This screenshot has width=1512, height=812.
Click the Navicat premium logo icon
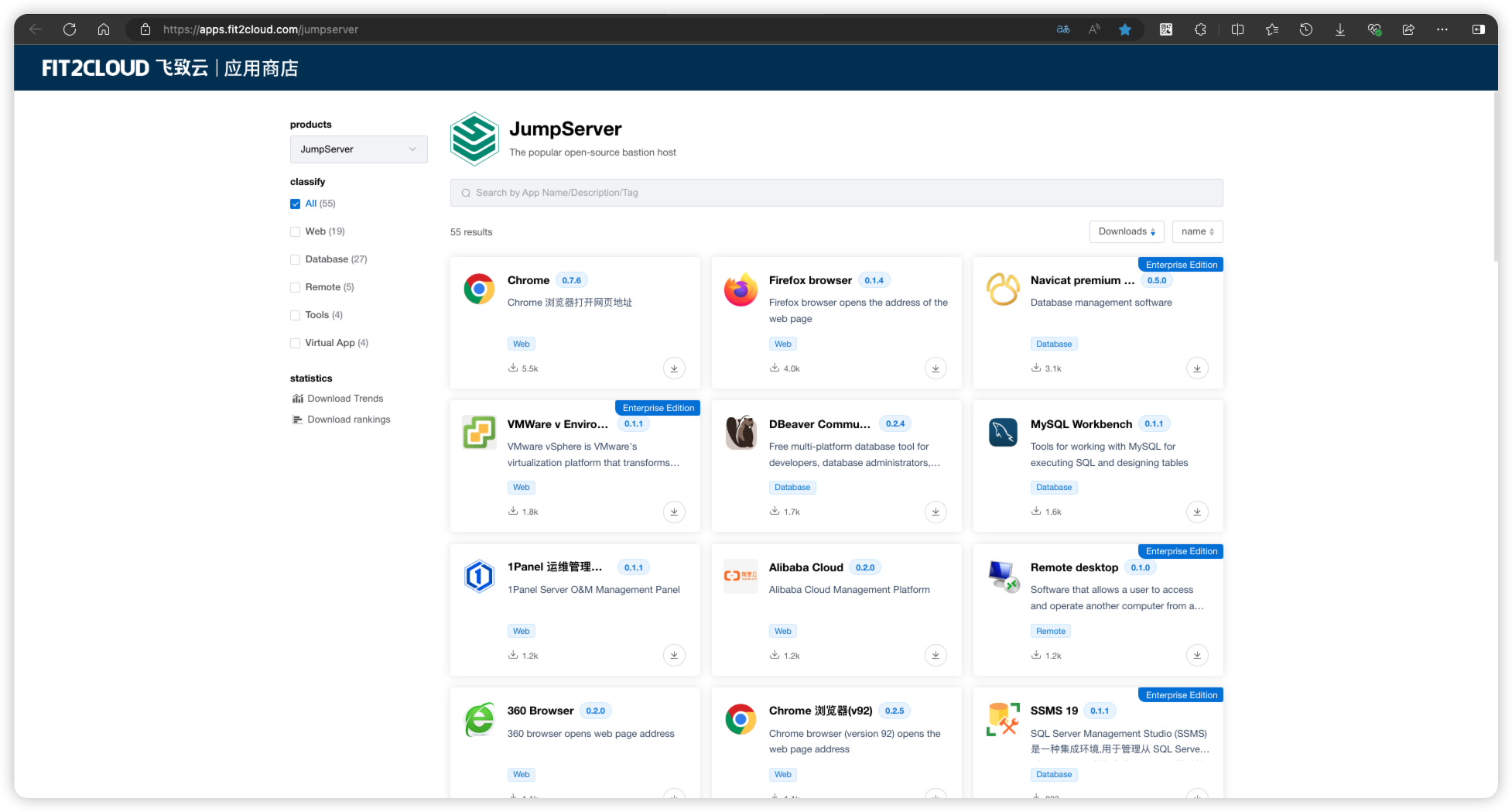click(x=1003, y=290)
